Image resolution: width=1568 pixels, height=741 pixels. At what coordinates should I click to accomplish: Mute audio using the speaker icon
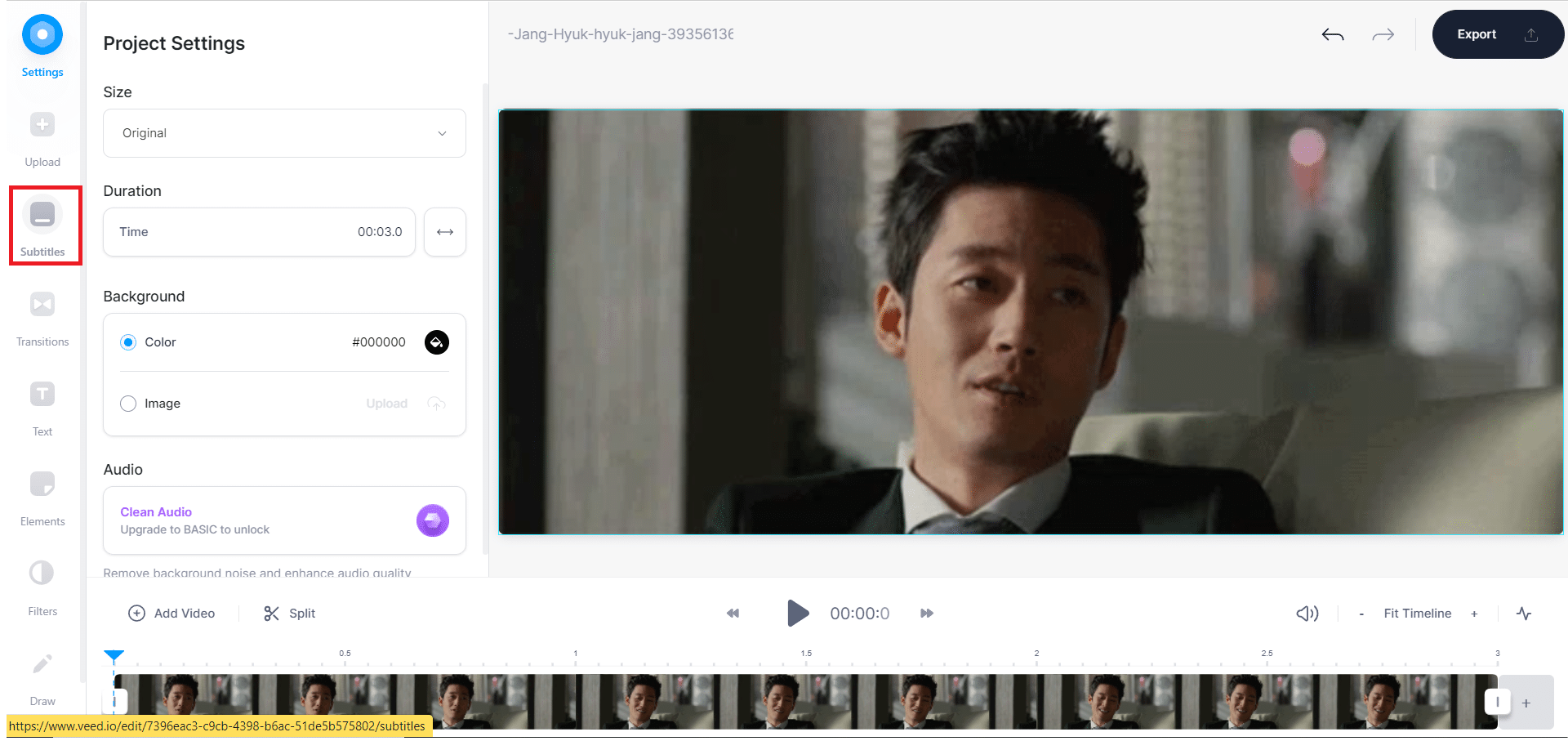click(1307, 614)
